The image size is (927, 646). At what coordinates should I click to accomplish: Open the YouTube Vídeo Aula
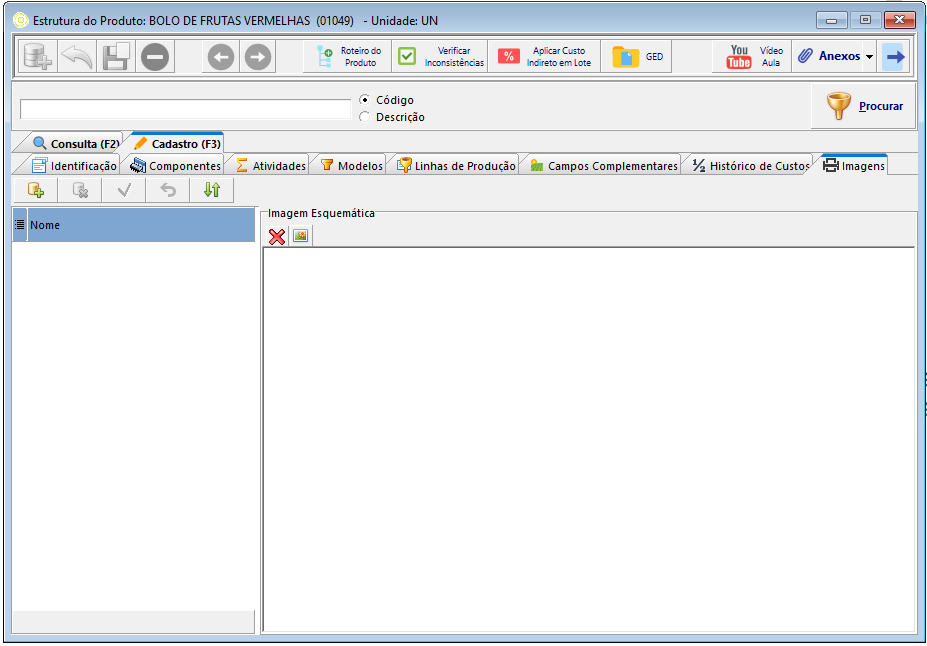pyautogui.click(x=752, y=57)
